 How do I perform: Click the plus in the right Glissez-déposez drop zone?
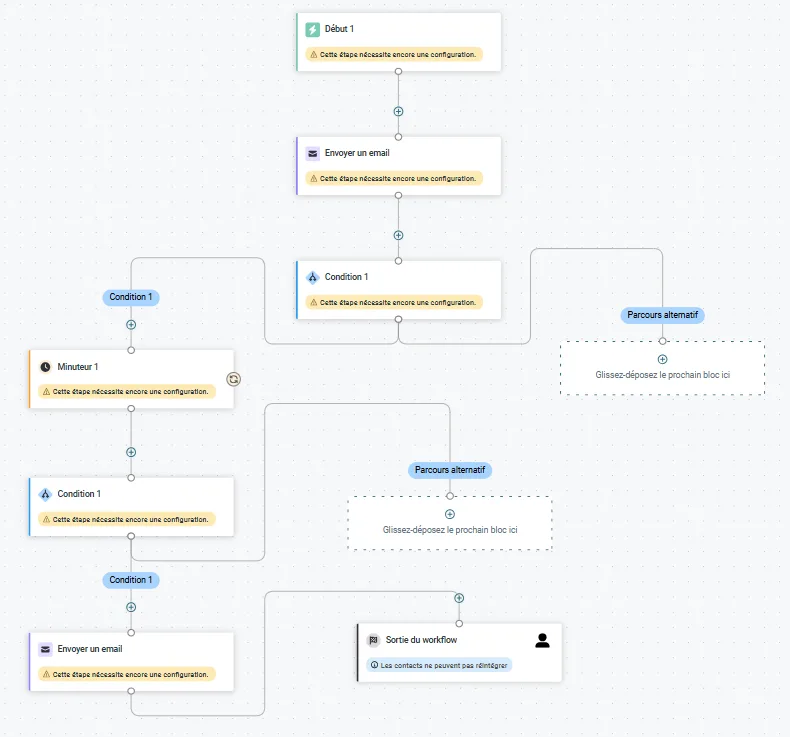pyautogui.click(x=663, y=359)
